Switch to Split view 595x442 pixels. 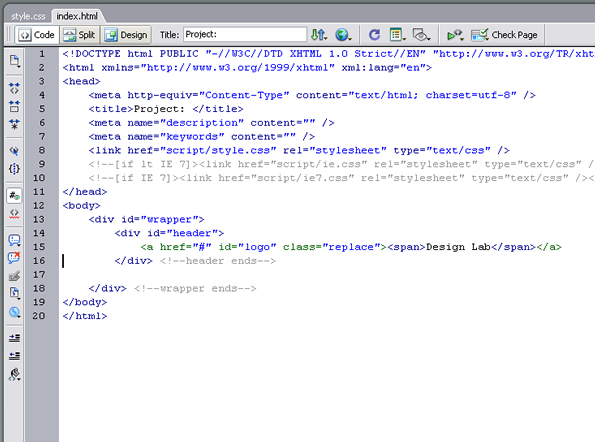(79, 35)
